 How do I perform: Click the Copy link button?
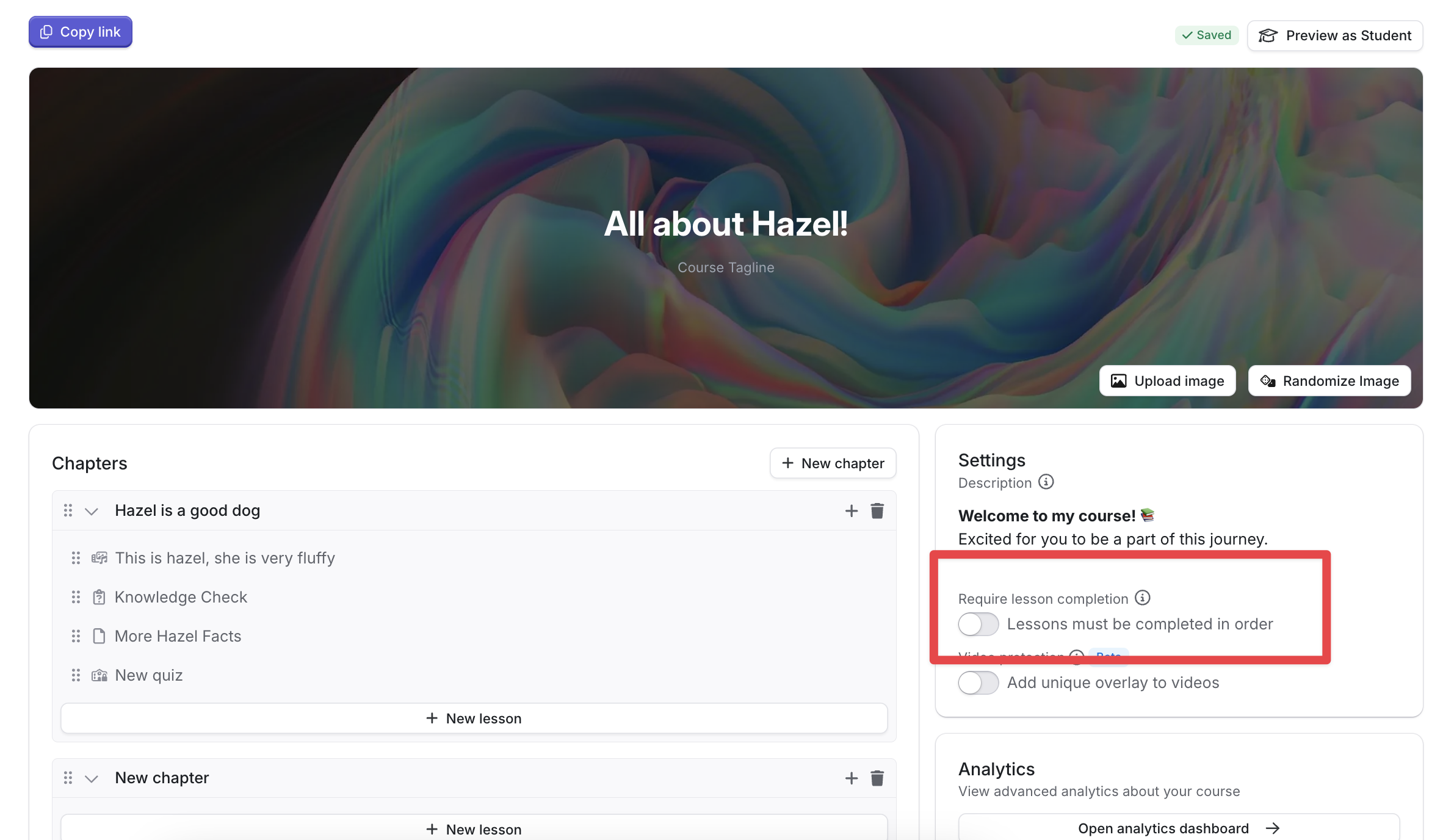[80, 31]
